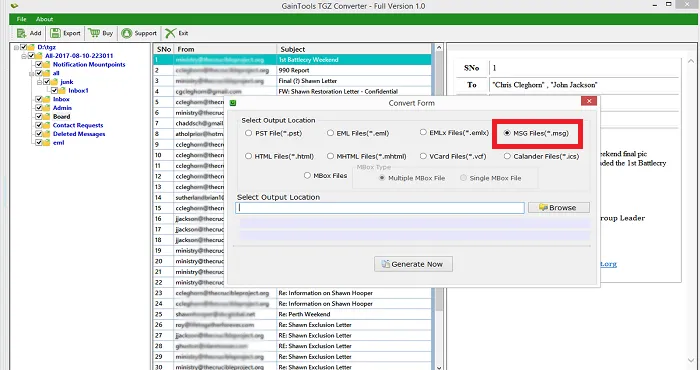Click the From column header
The image size is (700, 370).
225,49
